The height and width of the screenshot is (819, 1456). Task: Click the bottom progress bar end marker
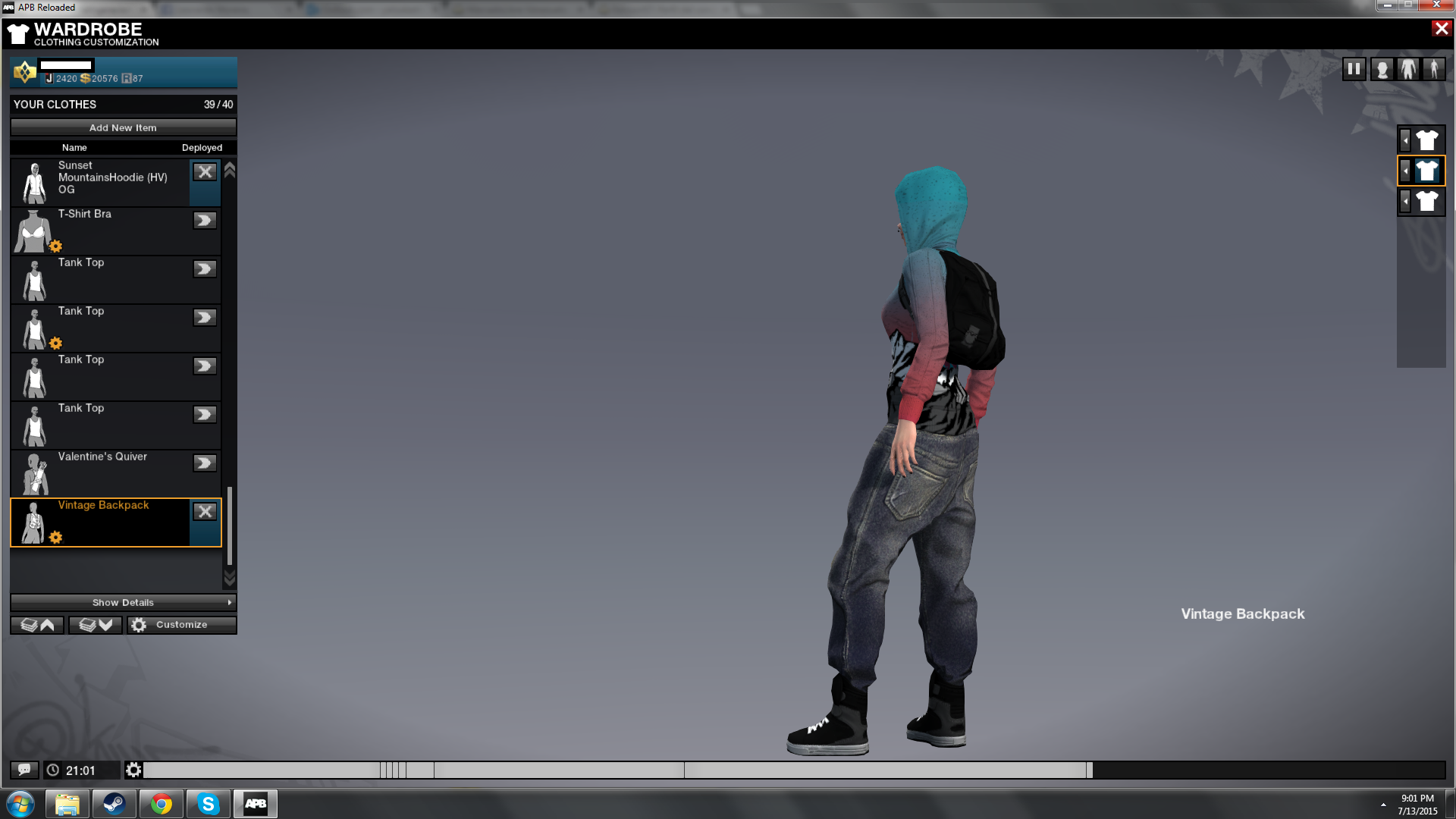pyautogui.click(x=1089, y=770)
